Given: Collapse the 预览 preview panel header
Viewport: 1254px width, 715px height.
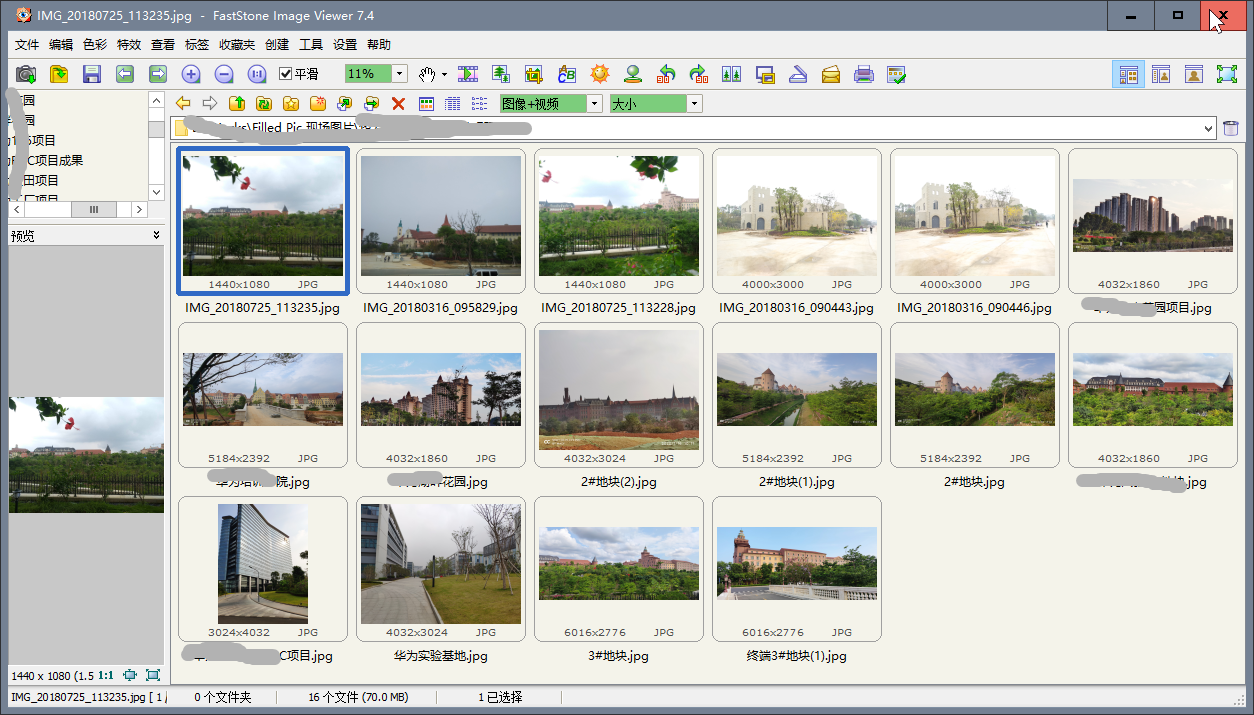Looking at the screenshot, I should point(156,235).
